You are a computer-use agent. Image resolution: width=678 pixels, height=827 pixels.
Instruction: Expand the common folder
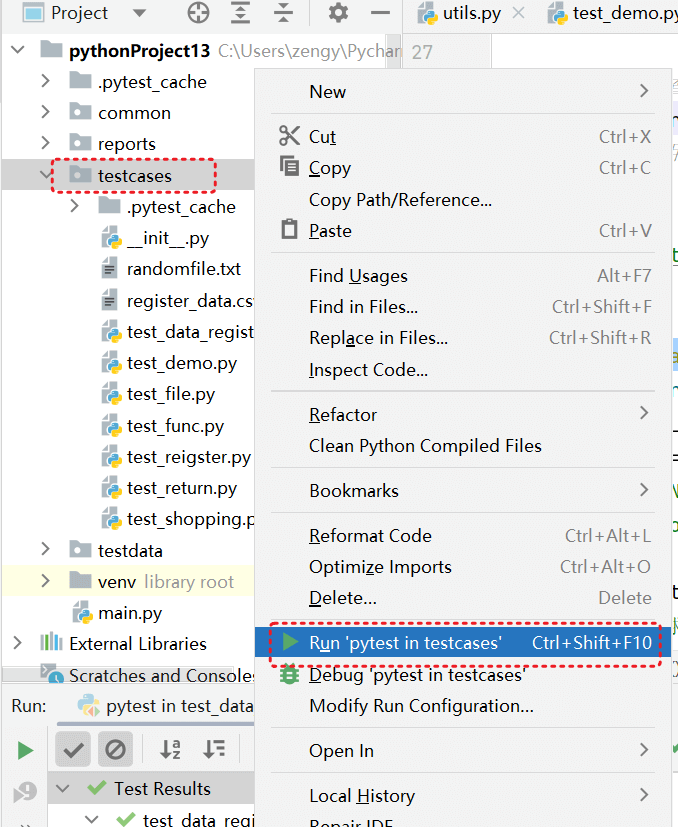coord(45,112)
